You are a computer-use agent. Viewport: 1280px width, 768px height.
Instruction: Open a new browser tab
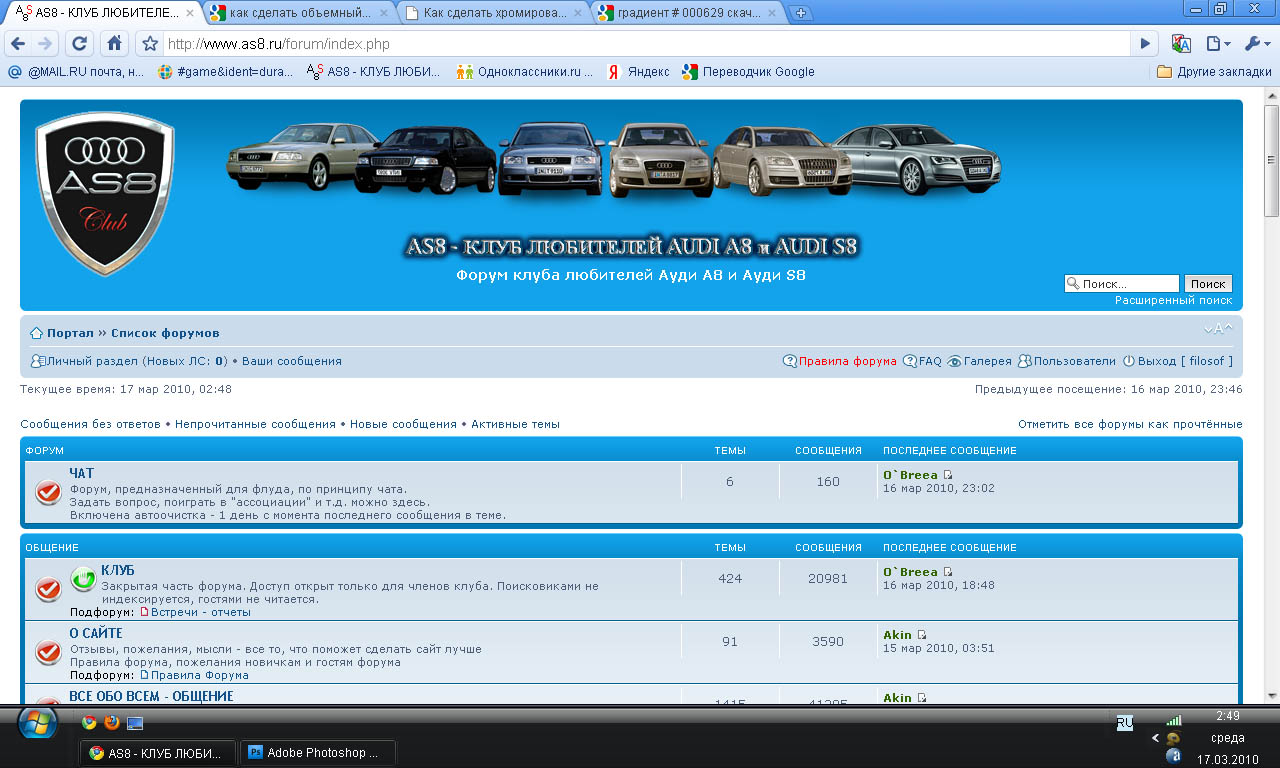(x=801, y=14)
